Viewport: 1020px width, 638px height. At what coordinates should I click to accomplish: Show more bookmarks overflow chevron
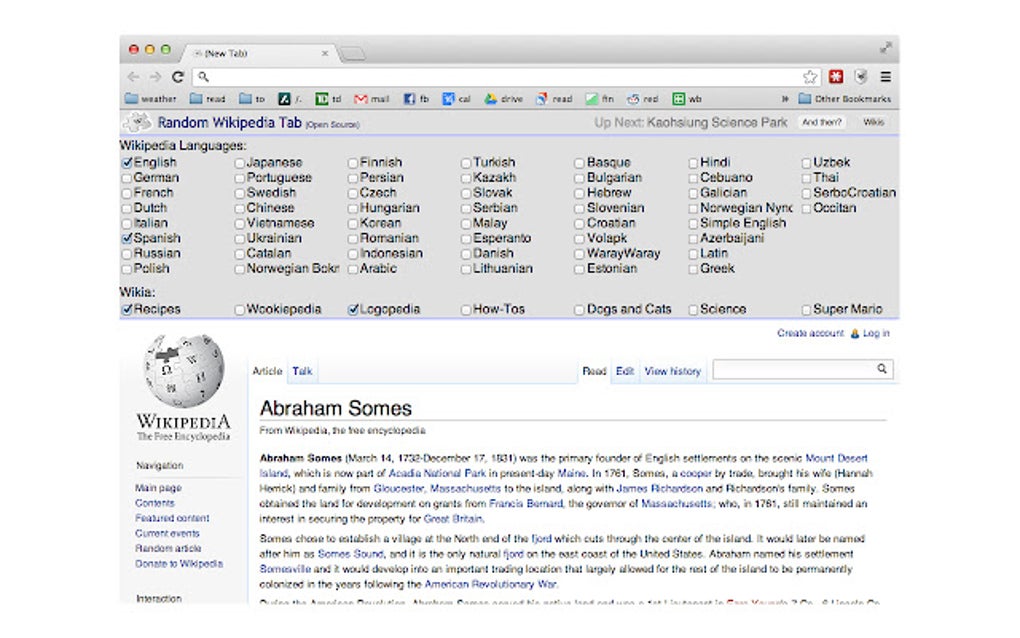(x=785, y=99)
